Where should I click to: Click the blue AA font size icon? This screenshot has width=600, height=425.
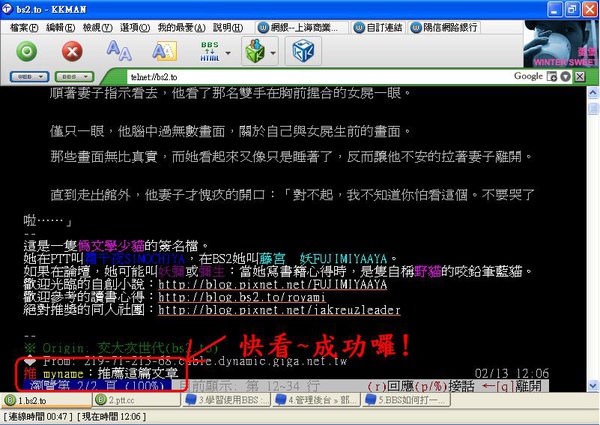(119, 51)
